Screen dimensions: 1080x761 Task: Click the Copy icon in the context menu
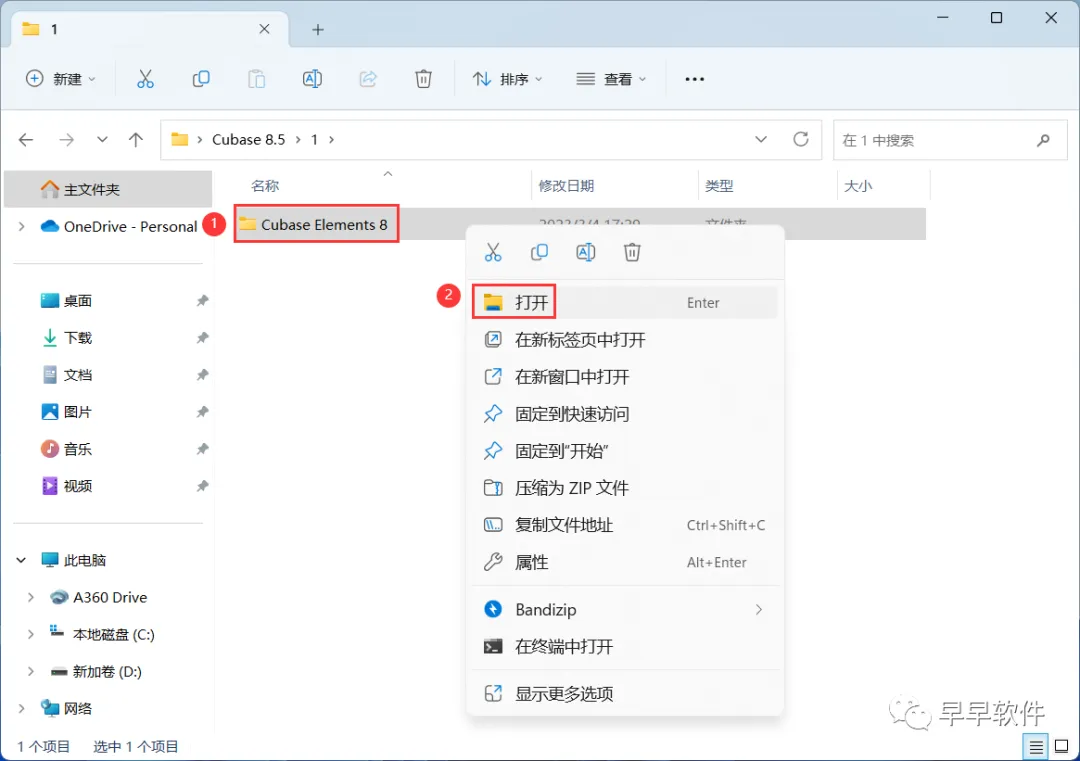click(539, 252)
